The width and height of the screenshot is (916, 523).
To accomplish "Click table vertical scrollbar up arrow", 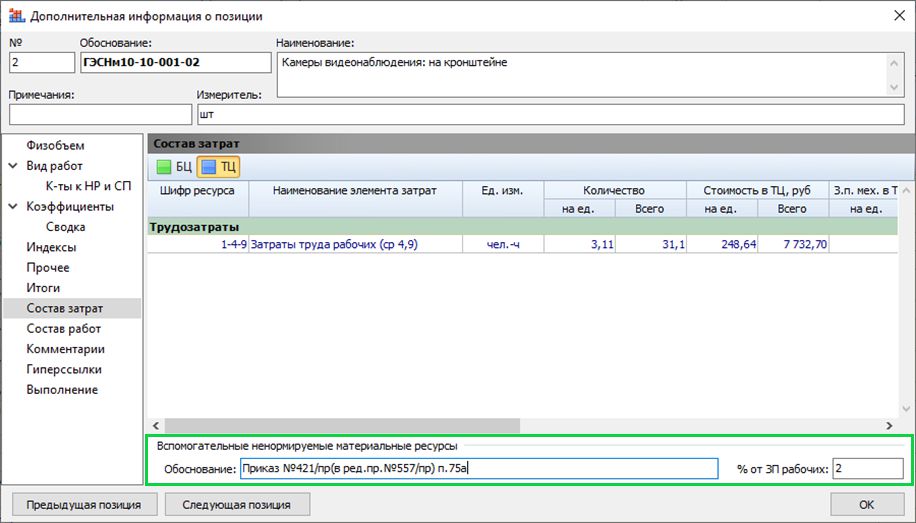I will point(906,191).
